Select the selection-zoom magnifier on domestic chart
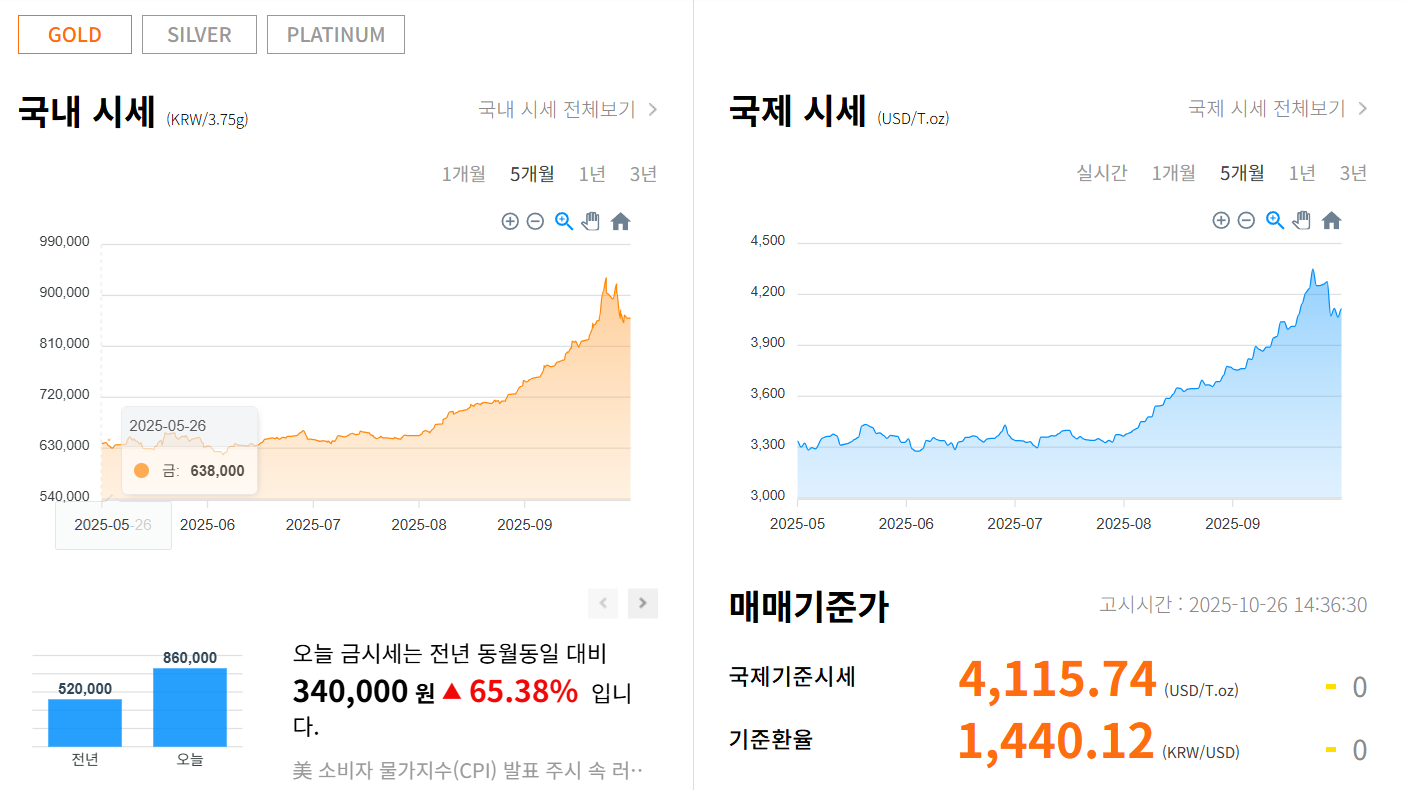 (563, 221)
